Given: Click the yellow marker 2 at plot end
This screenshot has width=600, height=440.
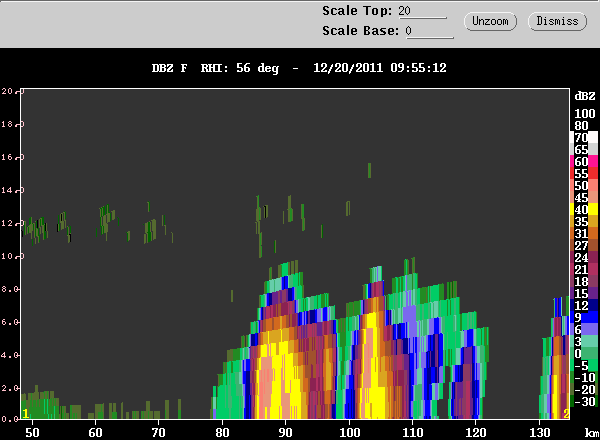Looking at the screenshot, I should tap(566, 414).
